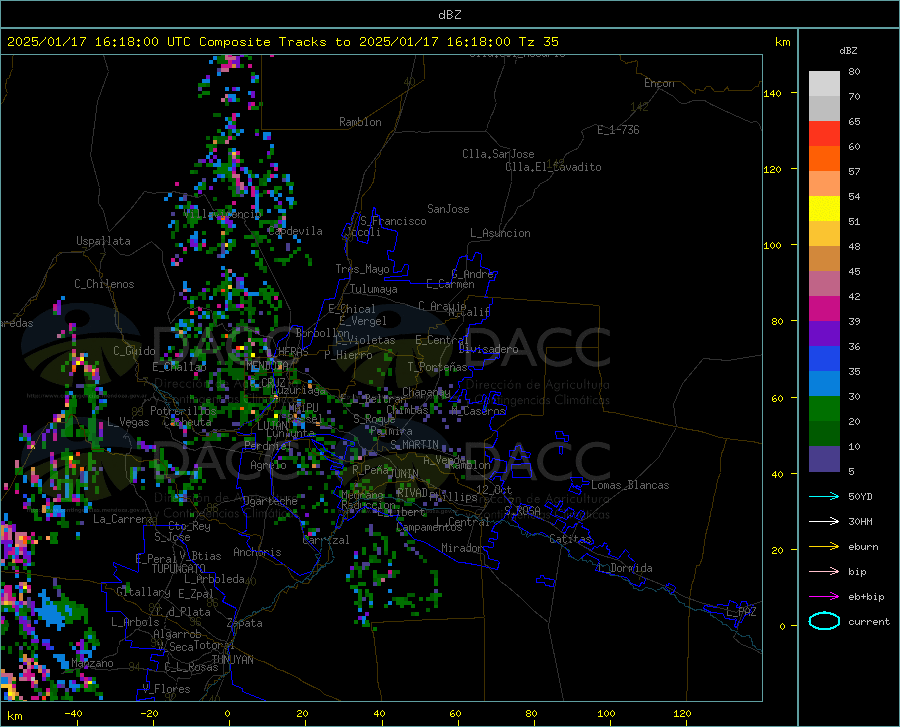
Task: Click the 'C_Guido' map label
Action: pyautogui.click(x=134, y=351)
